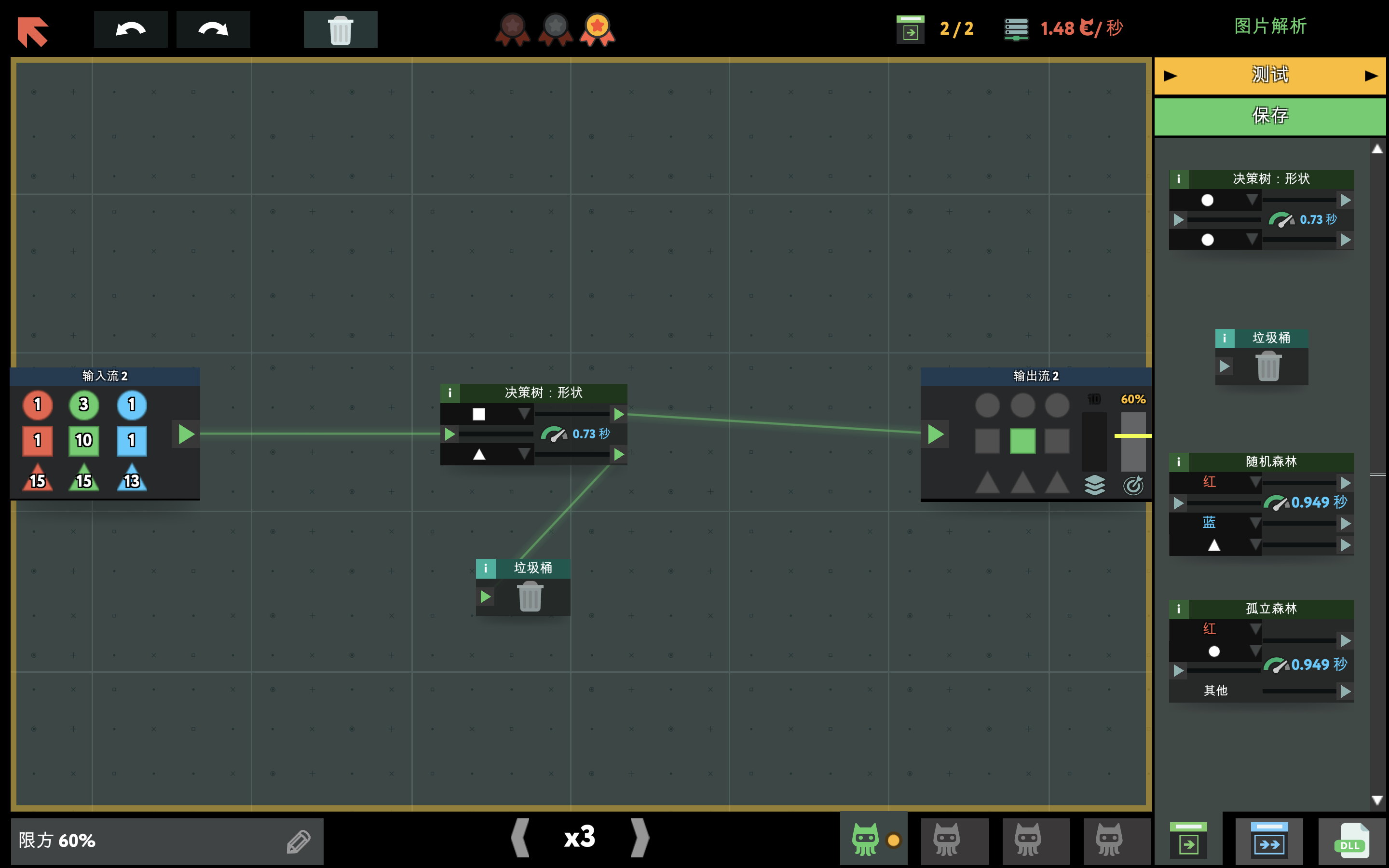Expand the 红 dropdown in 随机森林 panel
This screenshot has height=868, width=1389.
(x=1255, y=482)
